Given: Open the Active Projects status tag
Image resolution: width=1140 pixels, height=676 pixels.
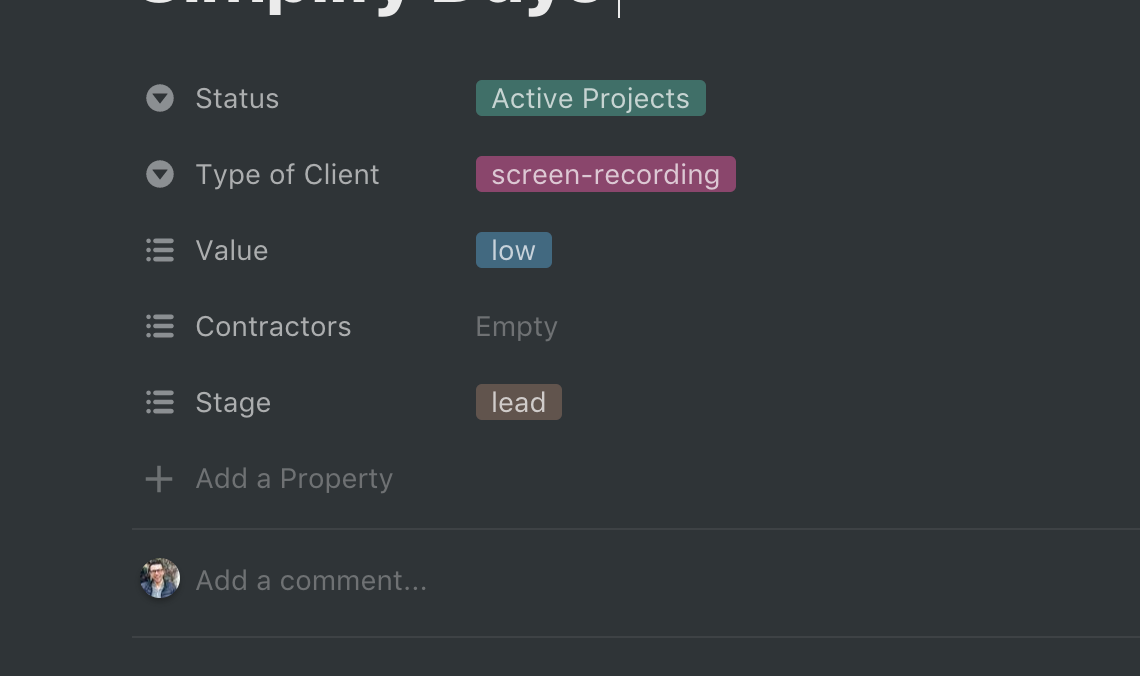Looking at the screenshot, I should tap(590, 98).
